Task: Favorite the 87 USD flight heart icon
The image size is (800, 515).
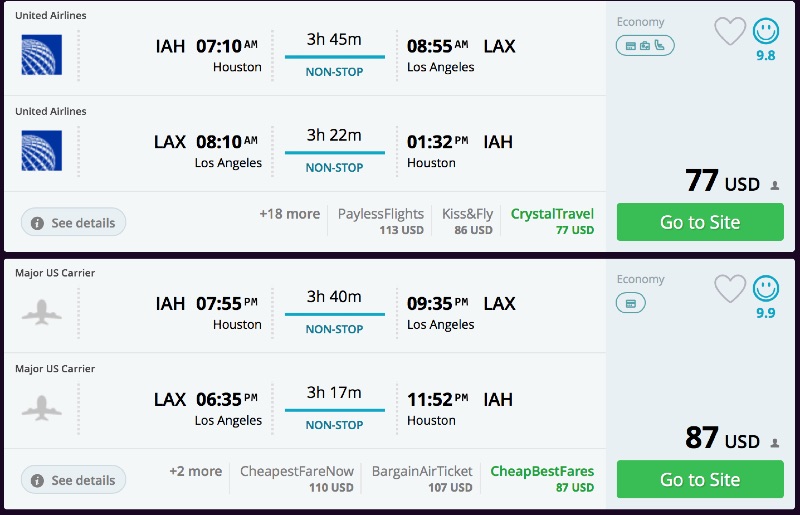Action: pos(730,289)
